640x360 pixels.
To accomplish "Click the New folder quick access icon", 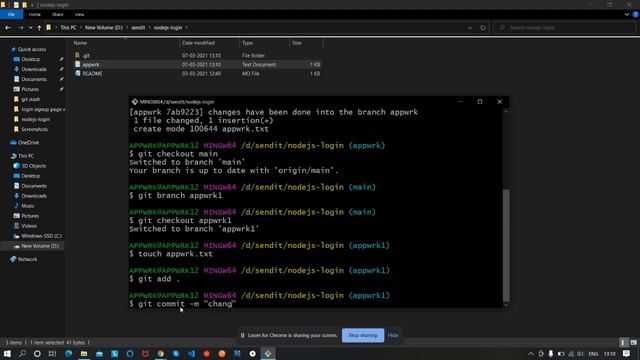I will [x=24, y=5].
